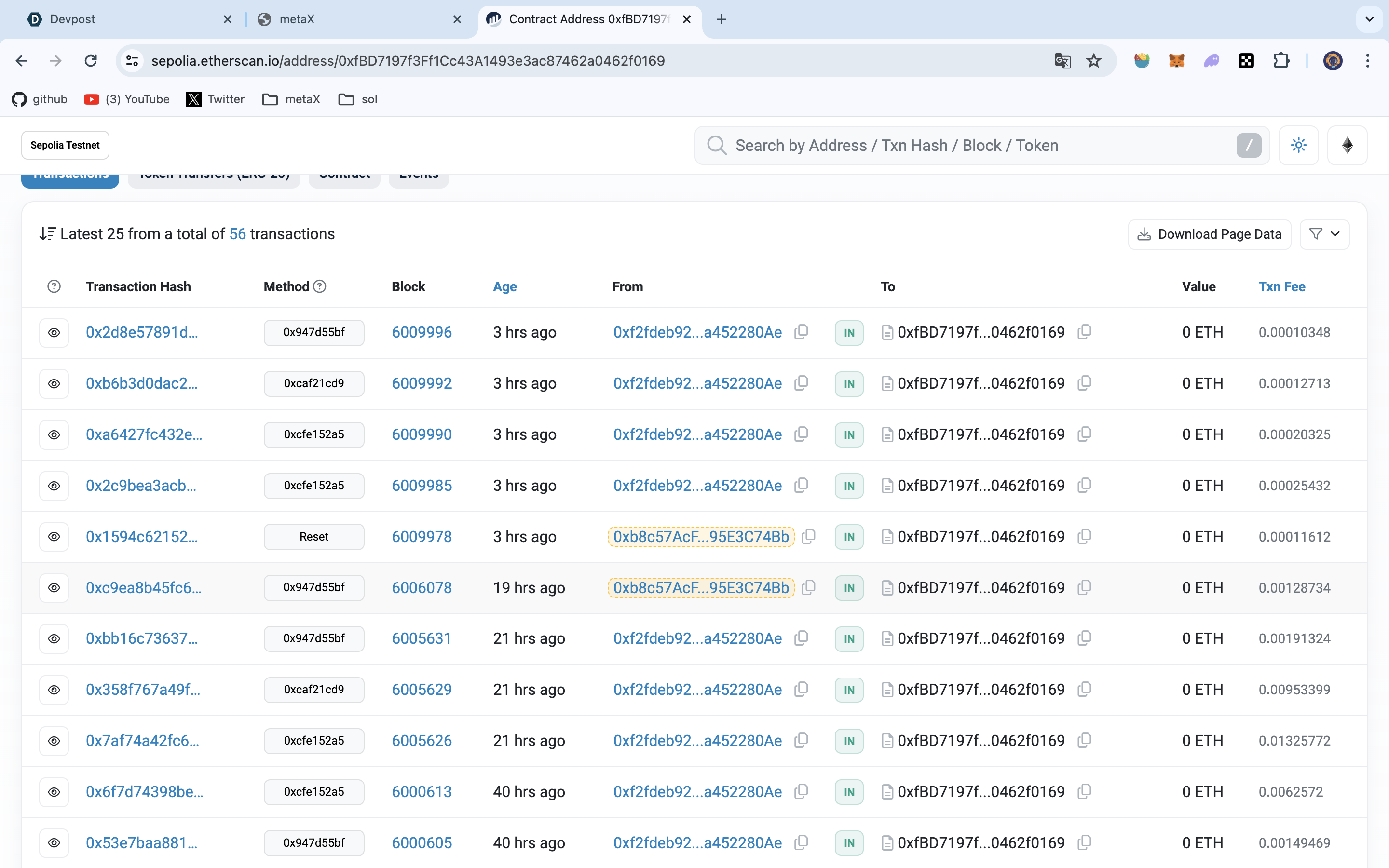Copy the To address in the Reset transaction row
The height and width of the screenshot is (868, 1389).
coord(1084,536)
